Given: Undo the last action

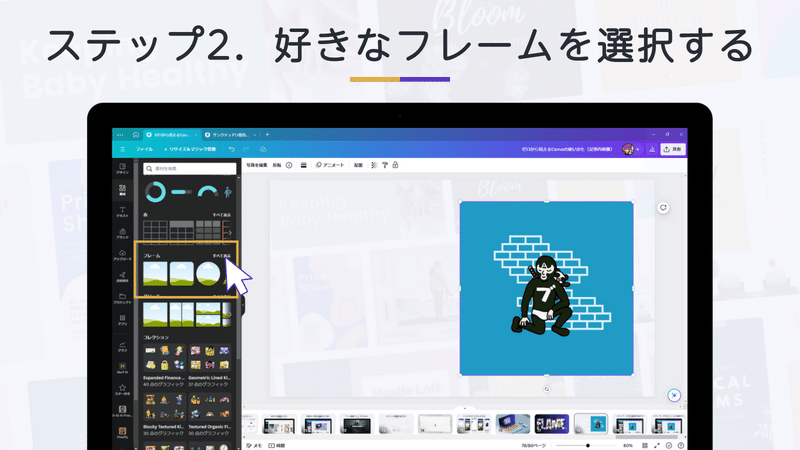Looking at the screenshot, I should click(x=232, y=149).
